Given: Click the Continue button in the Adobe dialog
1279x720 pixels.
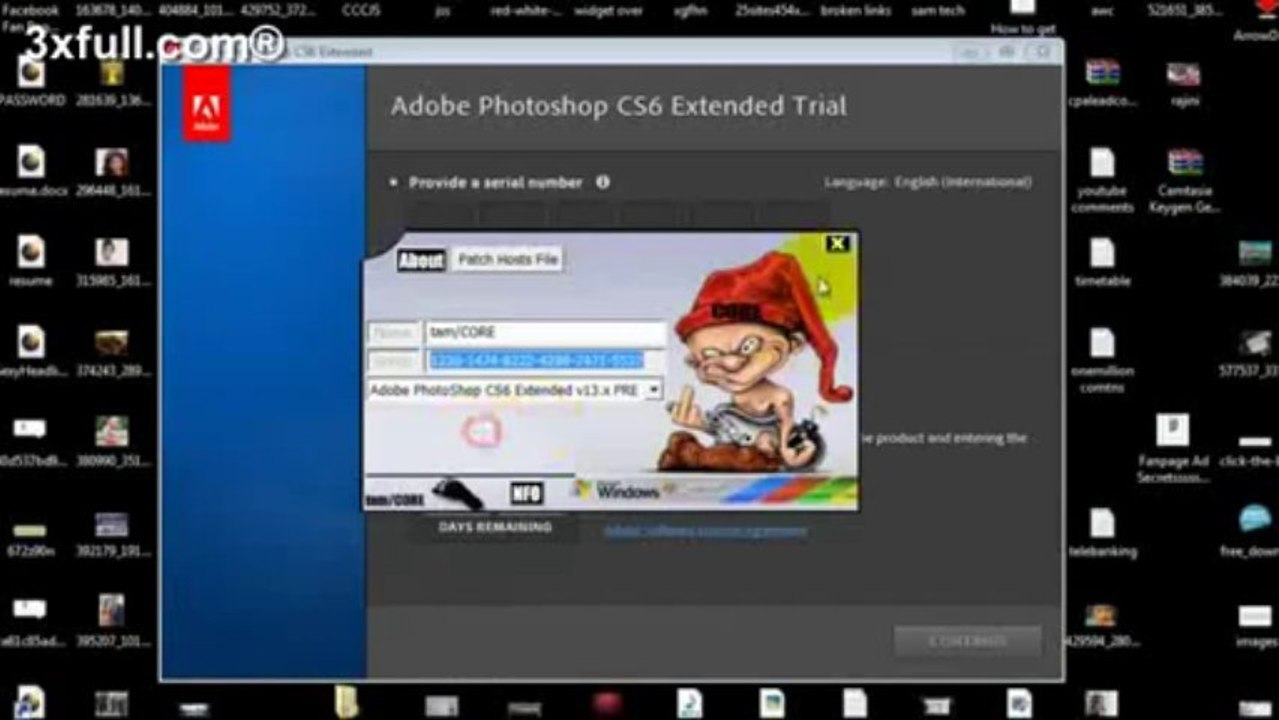Looking at the screenshot, I should pyautogui.click(x=967, y=641).
